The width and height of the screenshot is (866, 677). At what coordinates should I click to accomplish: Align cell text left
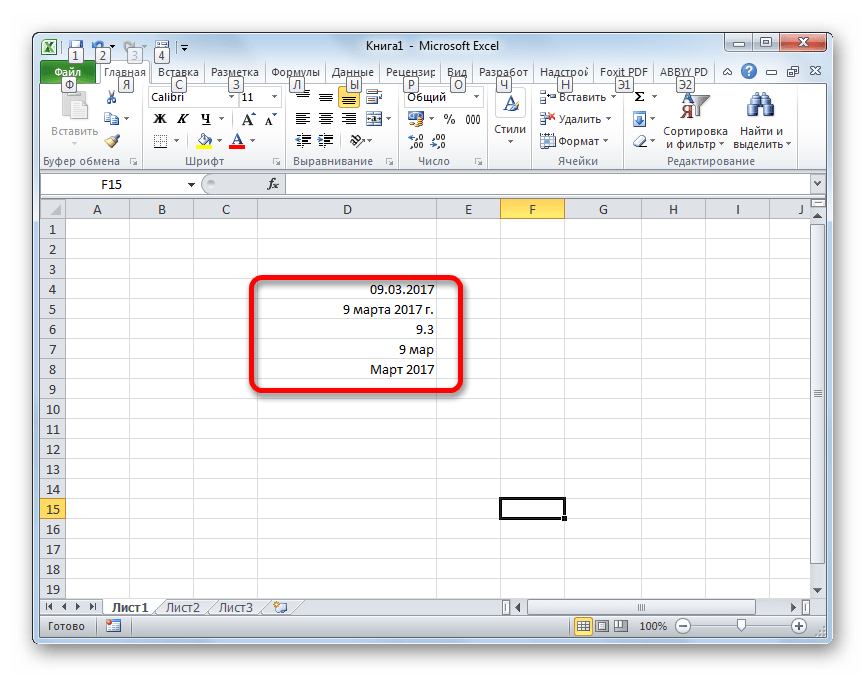tap(303, 119)
